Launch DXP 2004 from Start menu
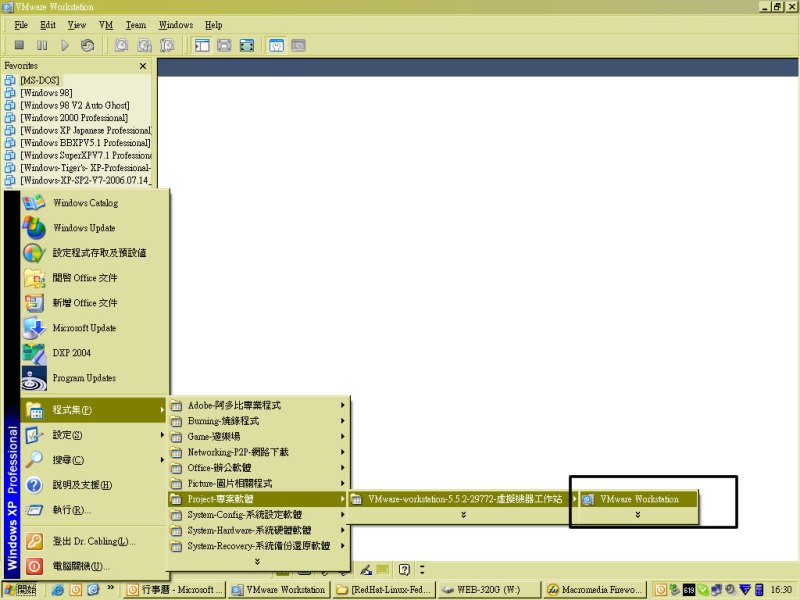Screen dimensions: 800x600 (94, 353)
